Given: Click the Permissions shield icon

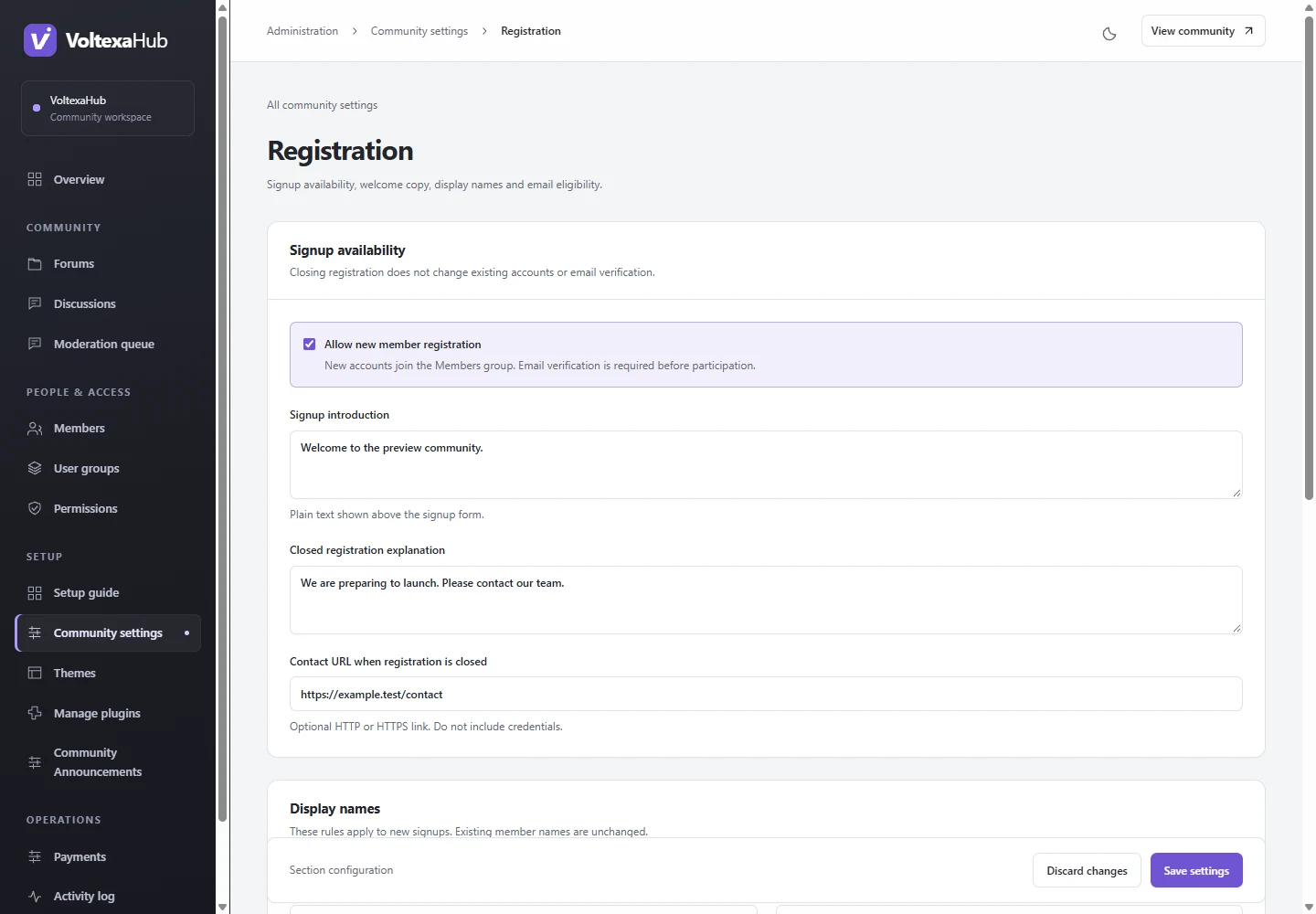Looking at the screenshot, I should pos(35,508).
